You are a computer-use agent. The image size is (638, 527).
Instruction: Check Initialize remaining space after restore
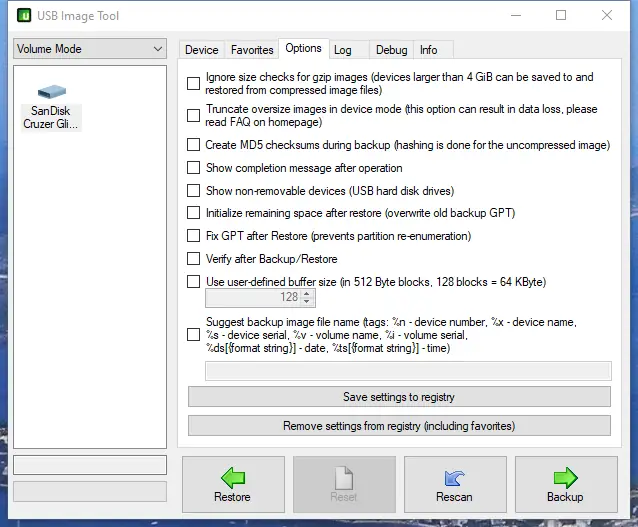coord(193,212)
